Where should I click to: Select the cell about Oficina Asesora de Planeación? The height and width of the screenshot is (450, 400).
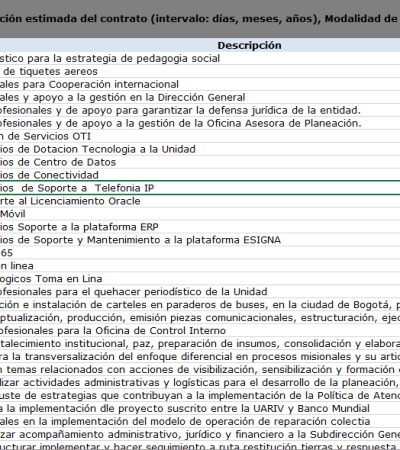pos(200,123)
